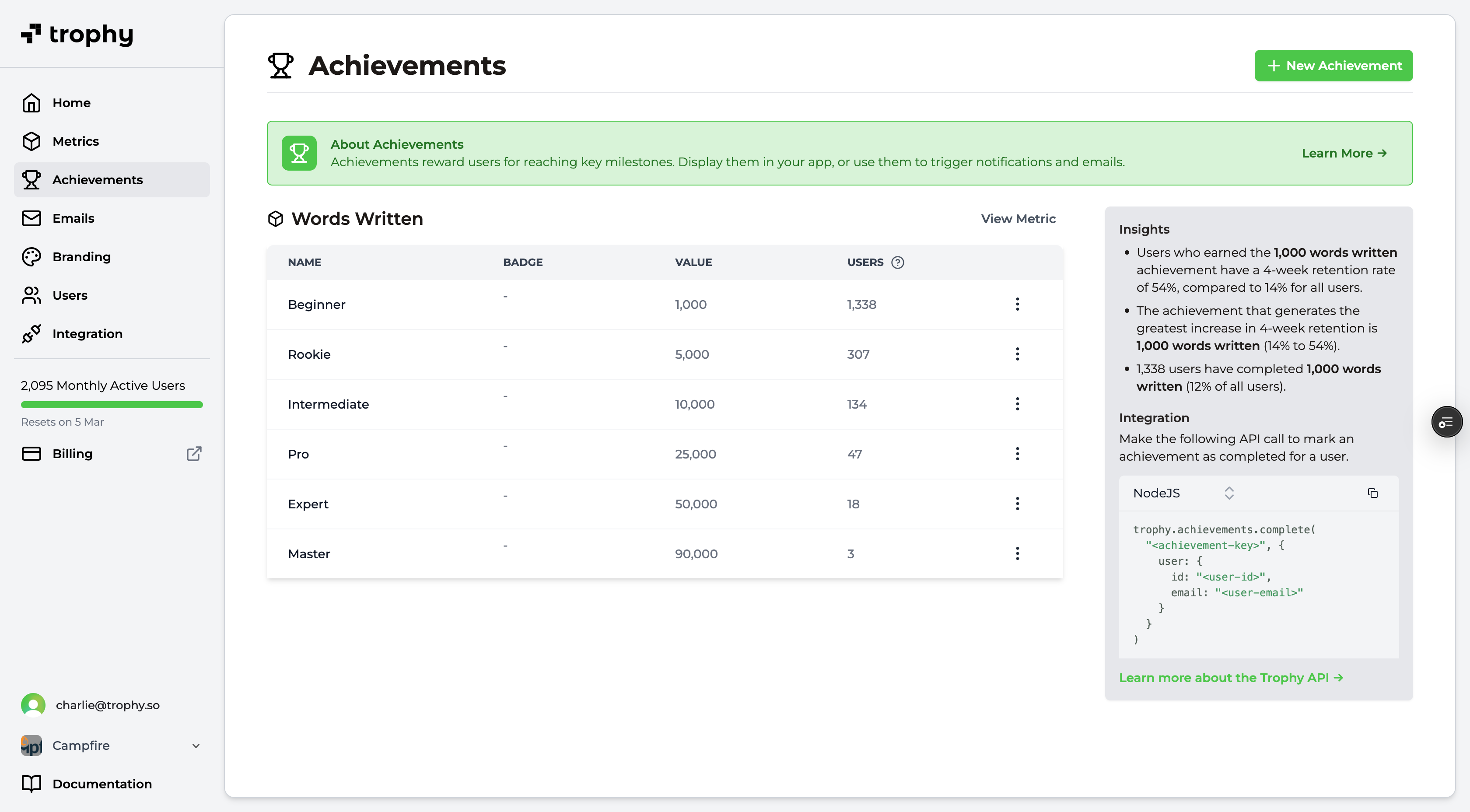1470x812 pixels.
Task: Click the trophy logo in sidebar header
Action: [x=77, y=34]
